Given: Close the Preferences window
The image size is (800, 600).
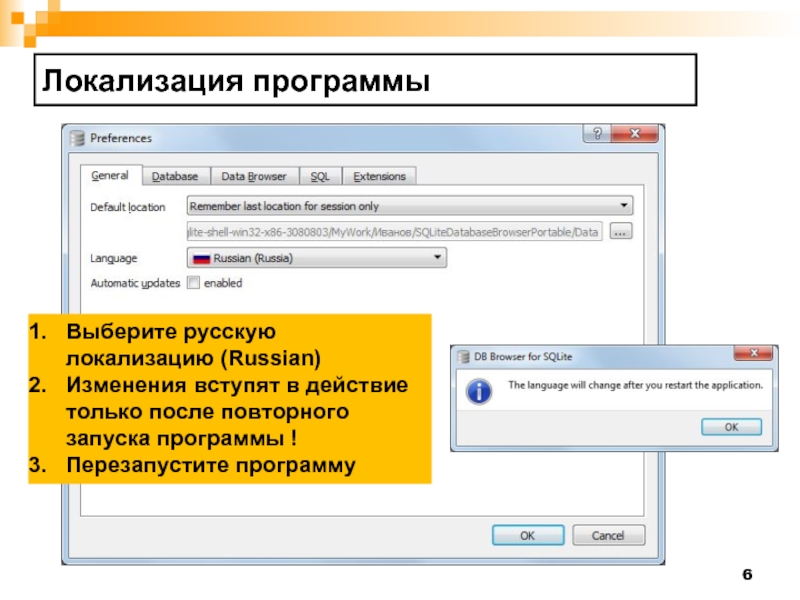Looking at the screenshot, I should tap(635, 134).
